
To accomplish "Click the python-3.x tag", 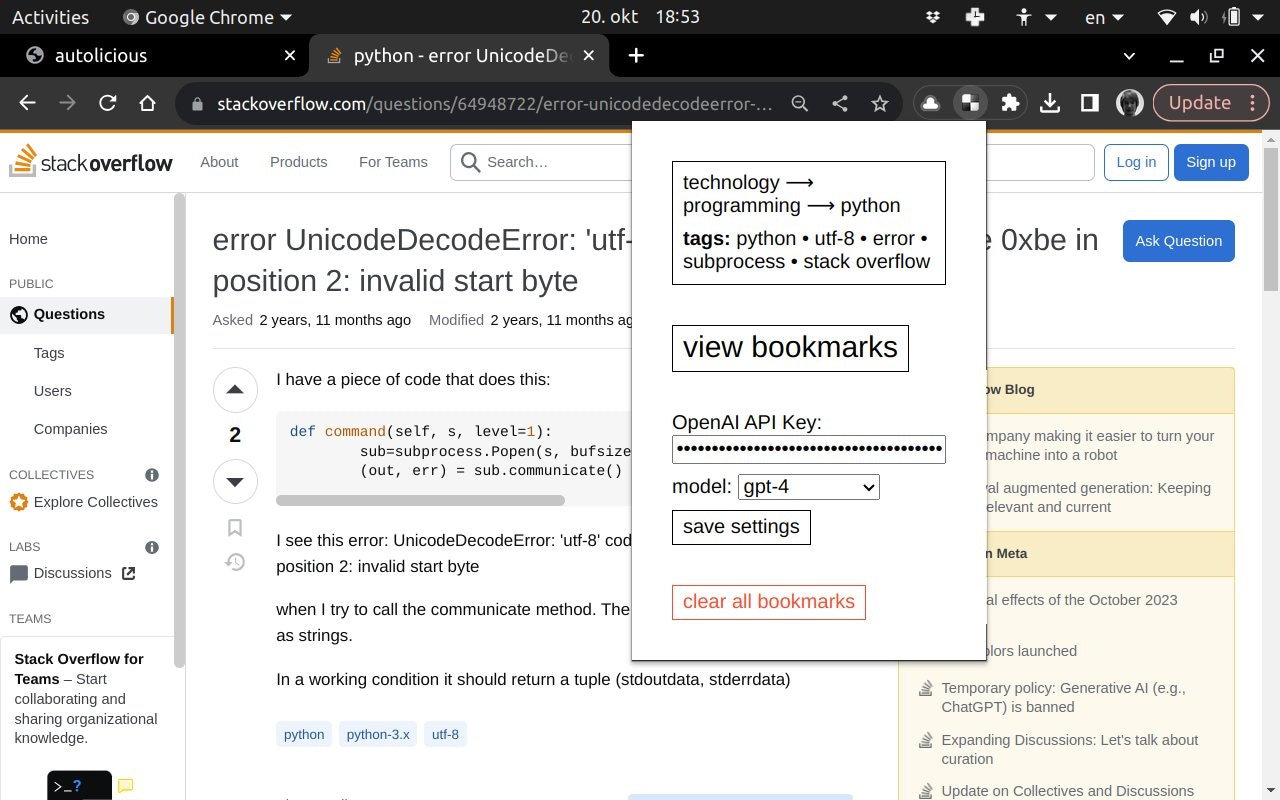I will [378, 734].
